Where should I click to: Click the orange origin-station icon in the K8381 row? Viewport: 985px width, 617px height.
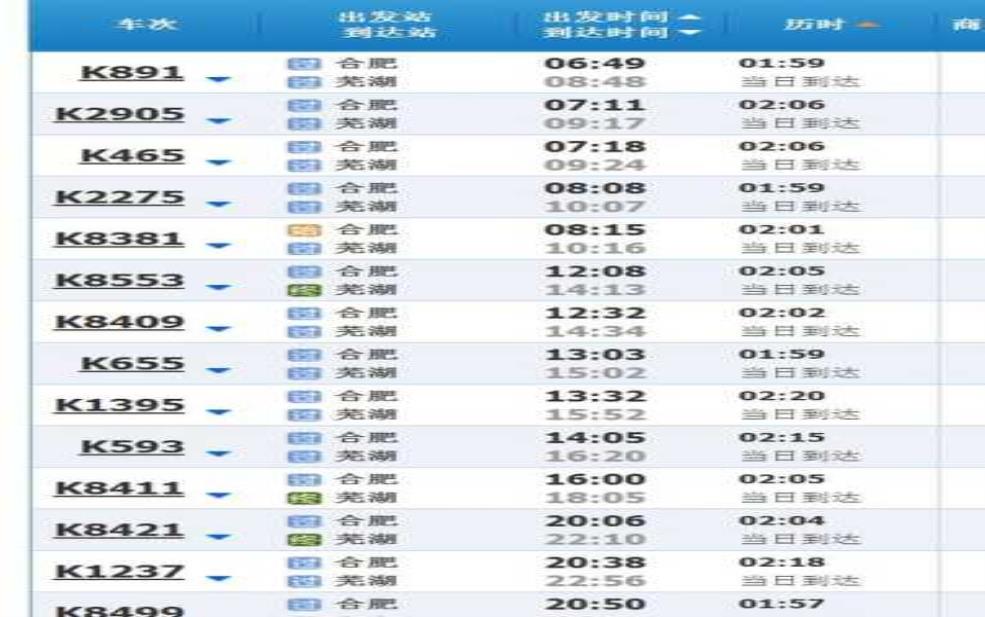tap(296, 230)
